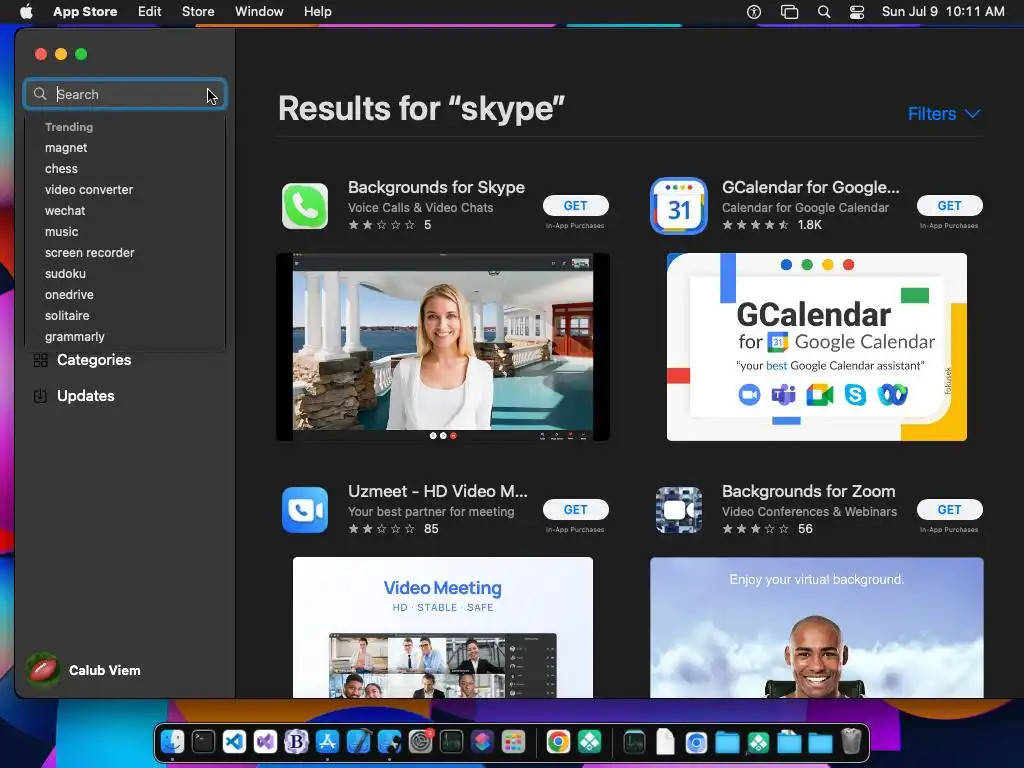Click the App Store icon in the Dock
The image size is (1024, 768).
coord(327,742)
